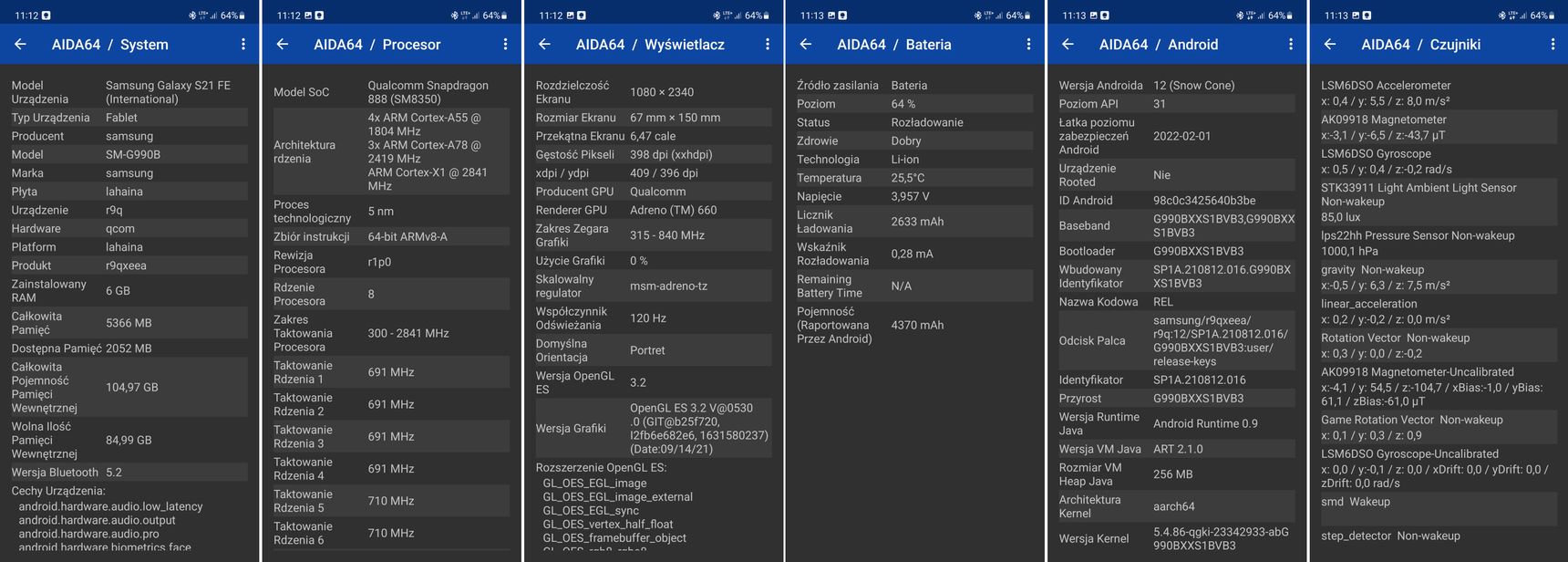Viewport: 1568px width, 562px height.
Task: Select 'Typ Urządzenia' Fablet row
Action: click(129, 118)
